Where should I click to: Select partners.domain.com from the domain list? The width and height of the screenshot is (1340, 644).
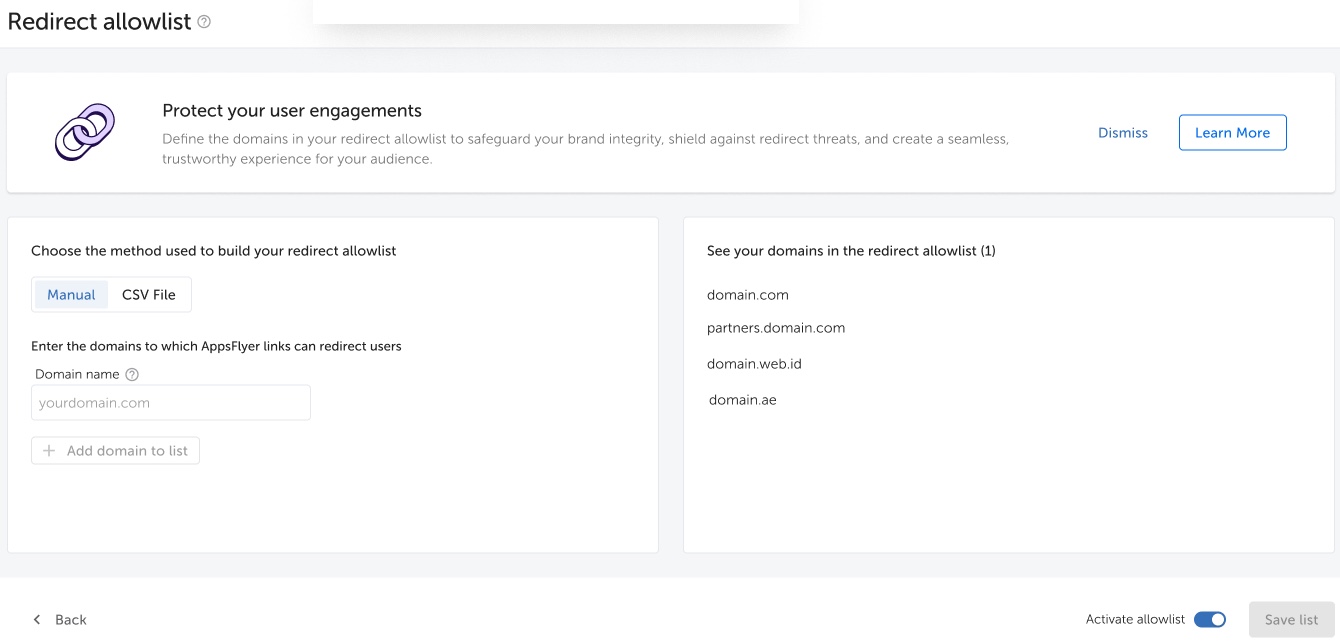(x=775, y=327)
